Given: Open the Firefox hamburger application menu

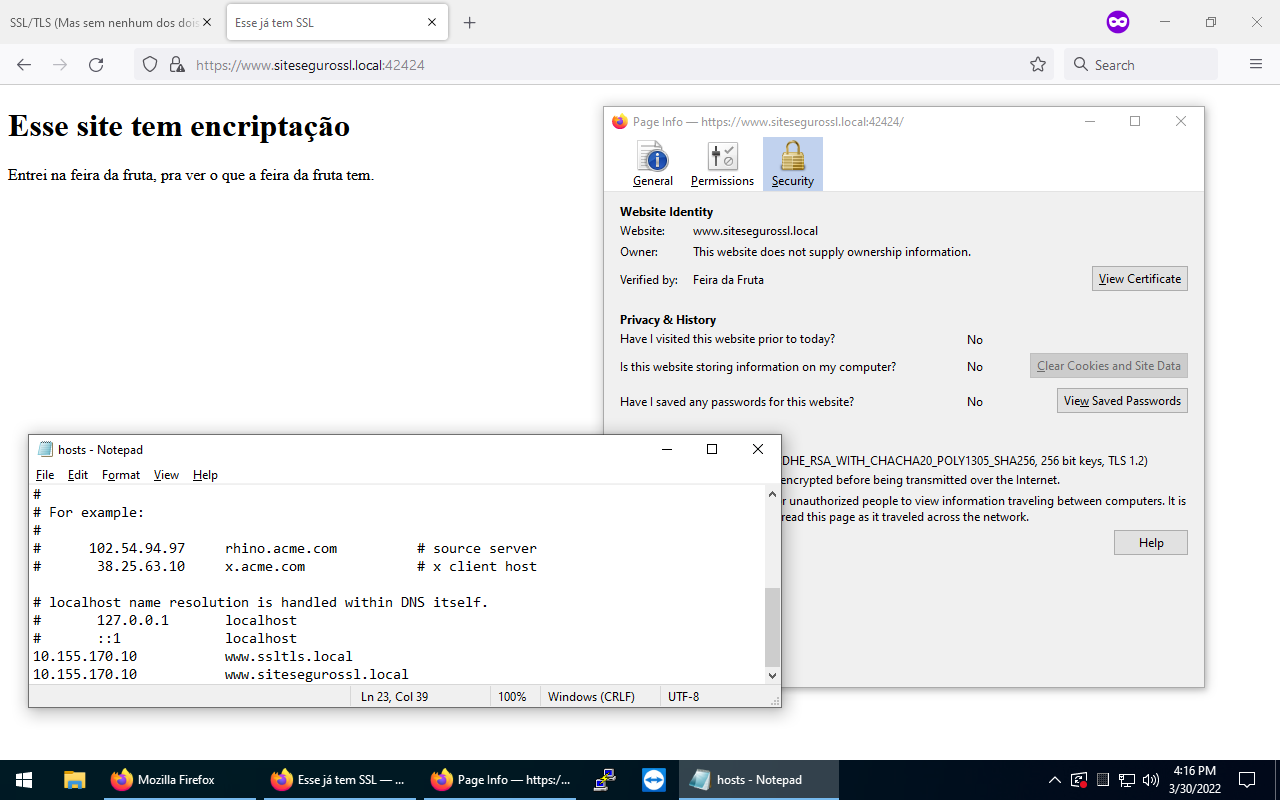Looking at the screenshot, I should pyautogui.click(x=1256, y=65).
